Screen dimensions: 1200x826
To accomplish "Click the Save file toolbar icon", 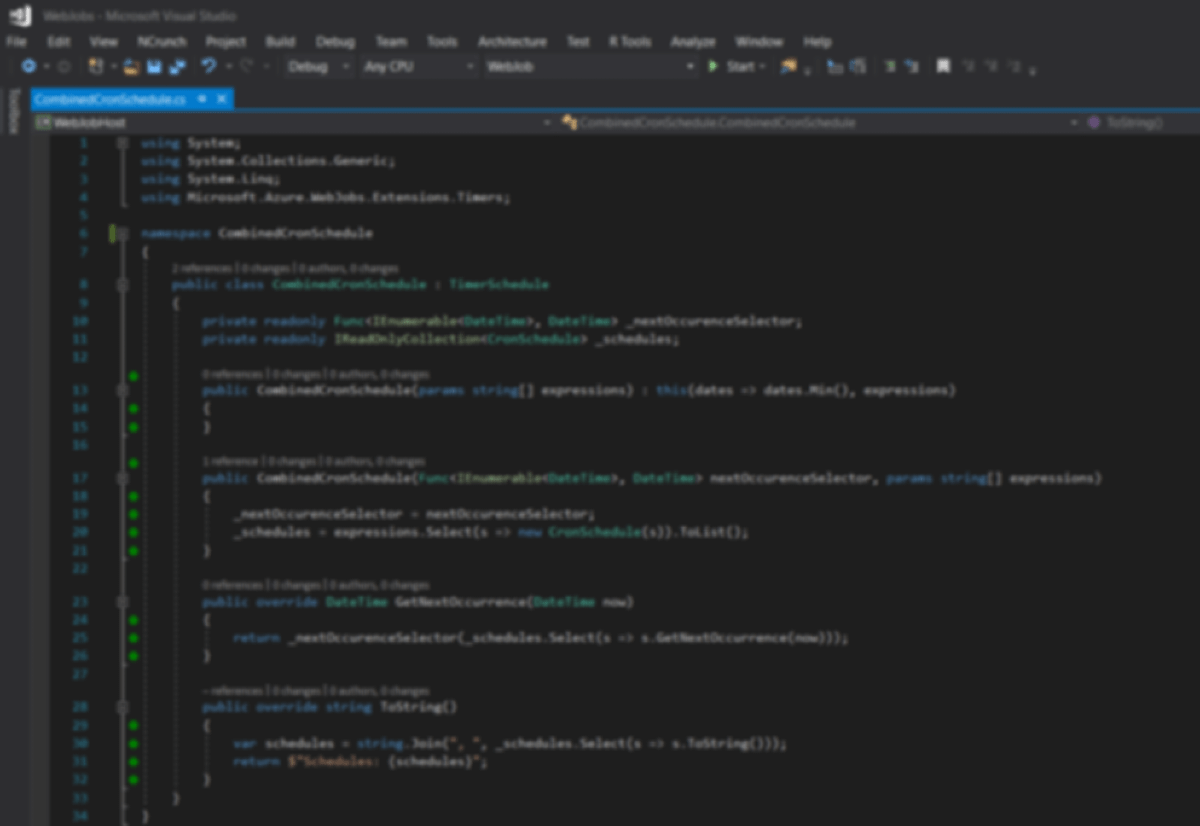I will point(154,67).
